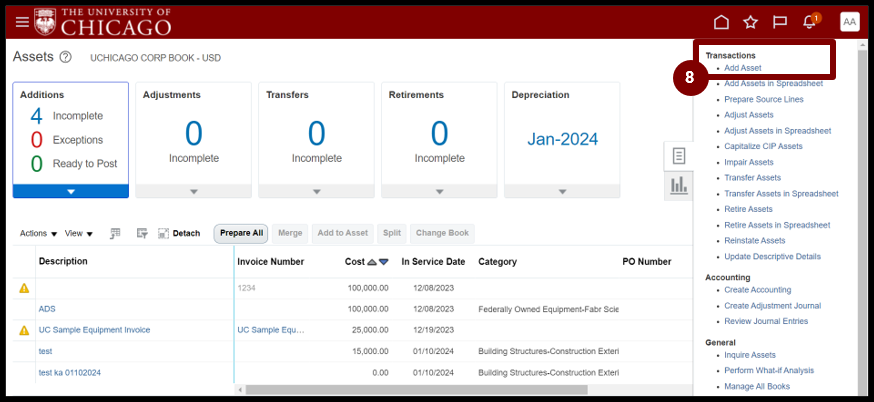Click the Change Book button
Screen dimensions: 874x402
click(442, 233)
